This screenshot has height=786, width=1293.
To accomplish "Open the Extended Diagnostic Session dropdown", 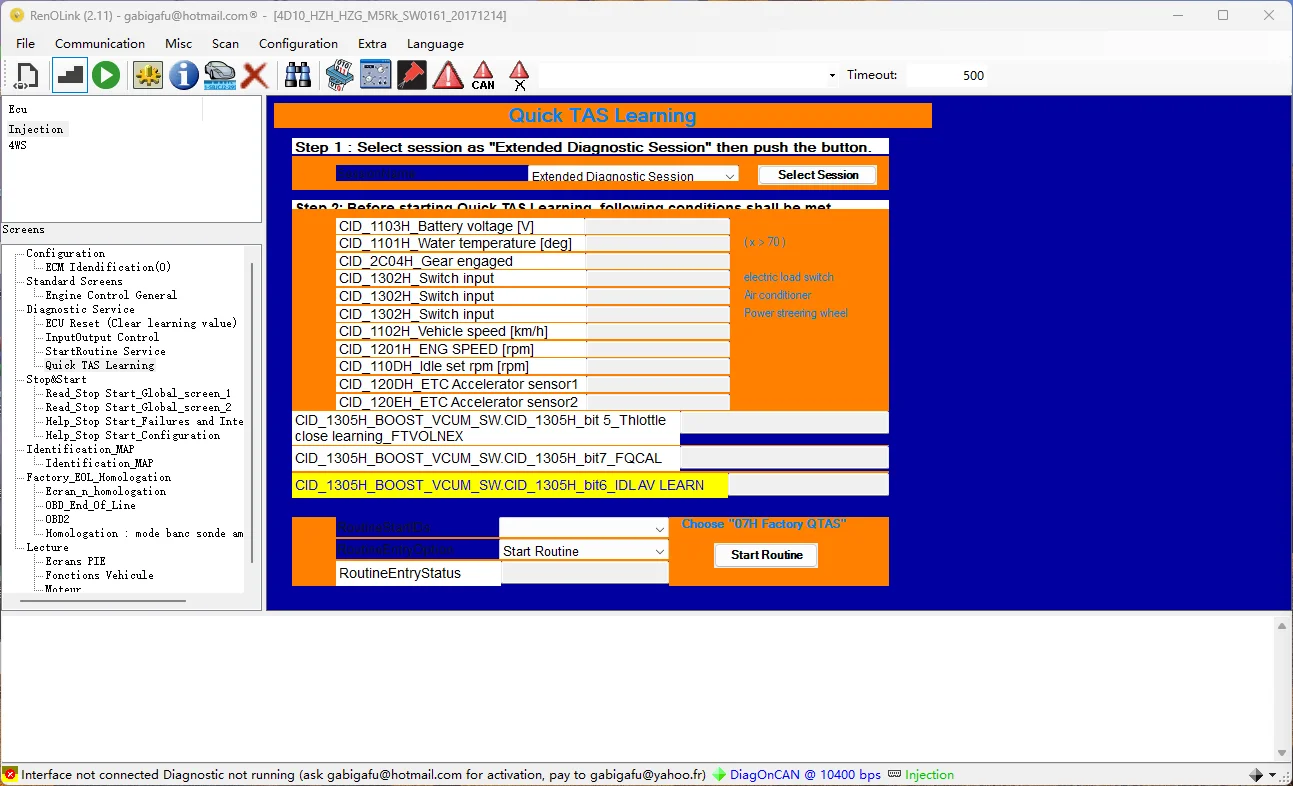I will pos(634,175).
